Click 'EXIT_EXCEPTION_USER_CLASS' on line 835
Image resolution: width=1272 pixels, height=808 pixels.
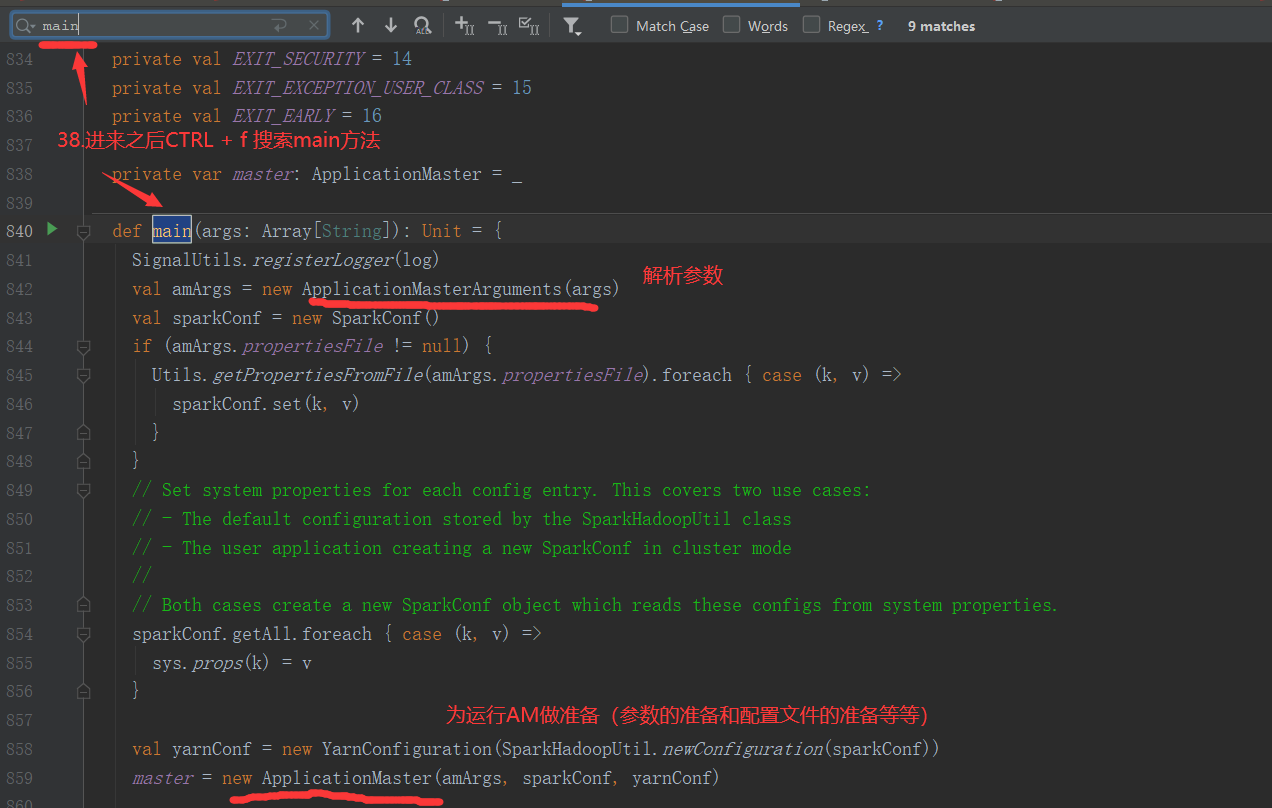point(357,88)
